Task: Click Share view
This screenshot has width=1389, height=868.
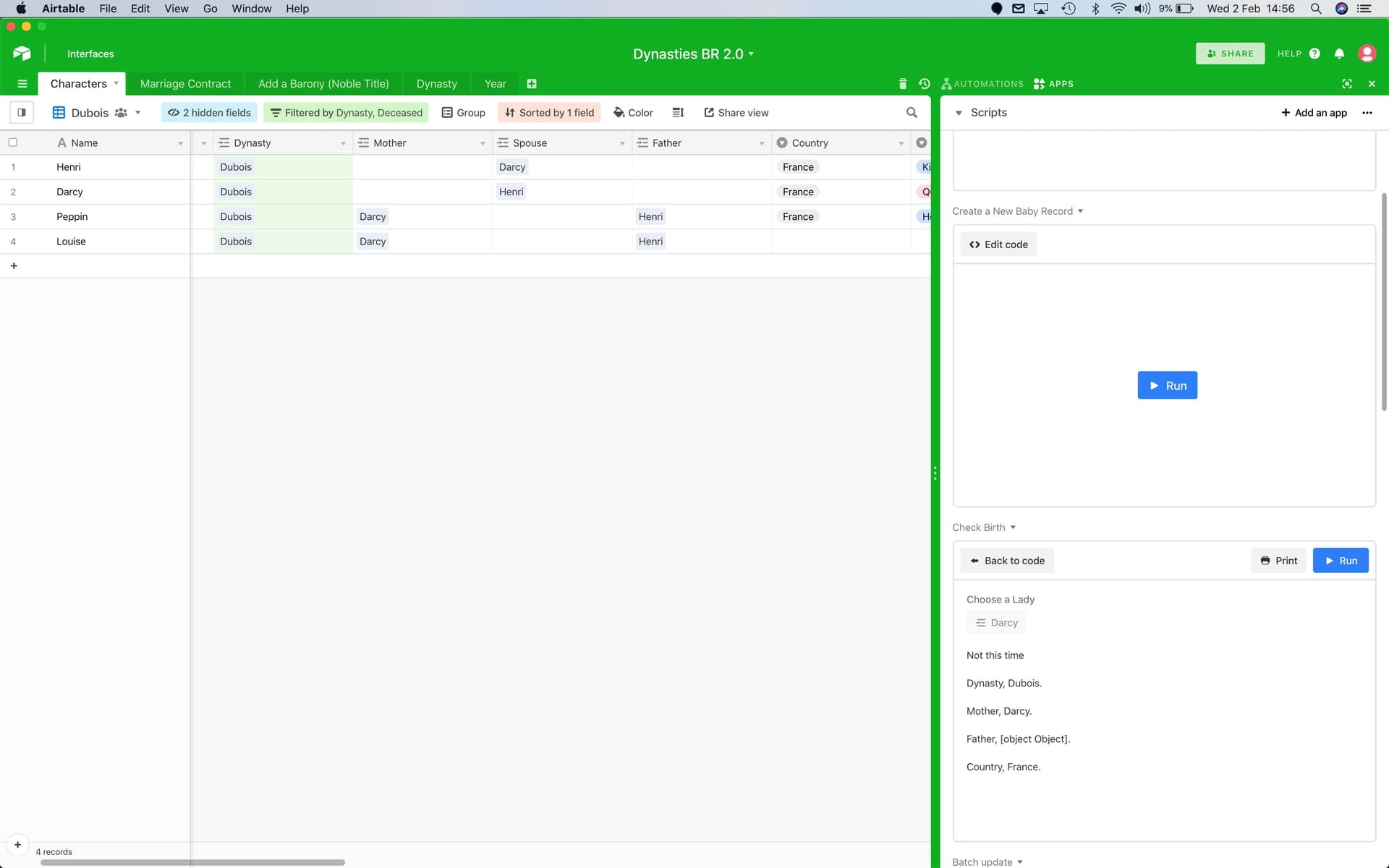Action: click(x=736, y=112)
